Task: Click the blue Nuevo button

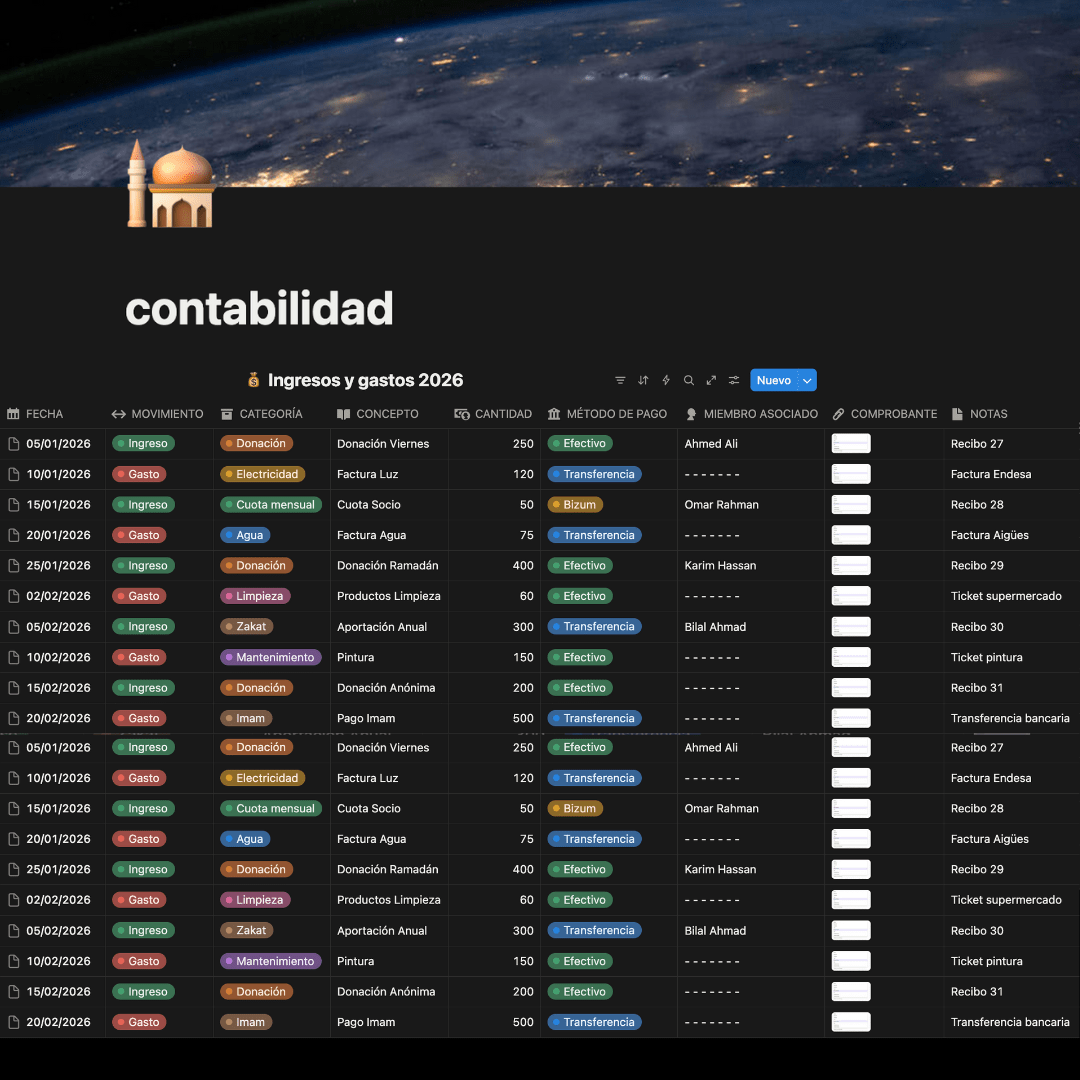Action: pyautogui.click(x=773, y=380)
